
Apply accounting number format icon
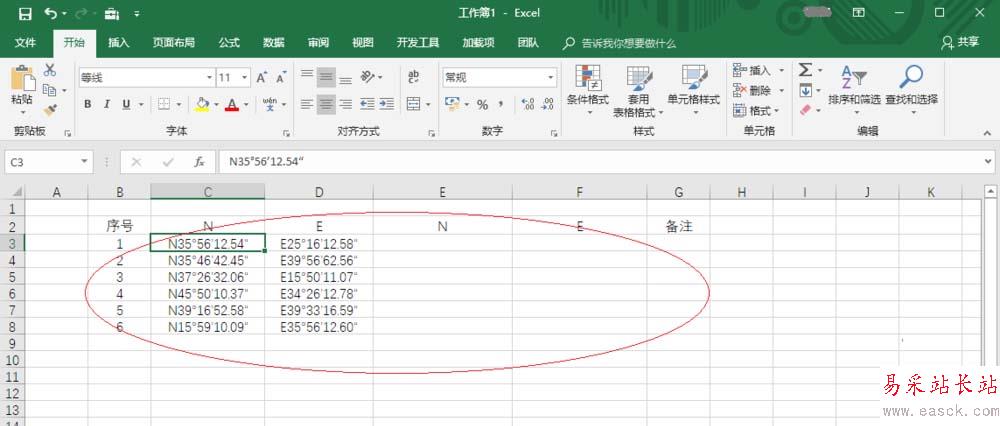(x=452, y=104)
